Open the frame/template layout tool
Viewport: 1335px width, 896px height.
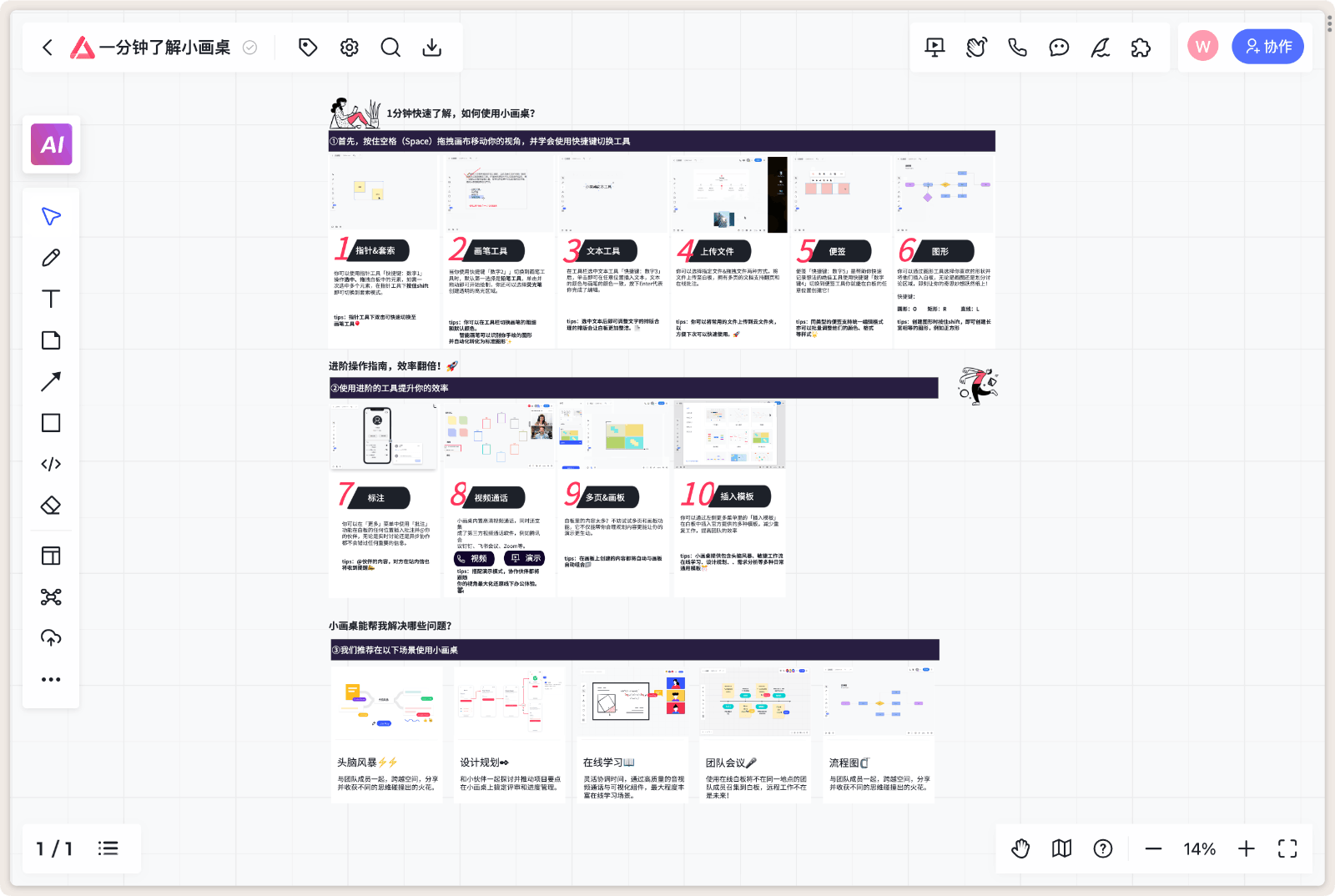(x=51, y=556)
